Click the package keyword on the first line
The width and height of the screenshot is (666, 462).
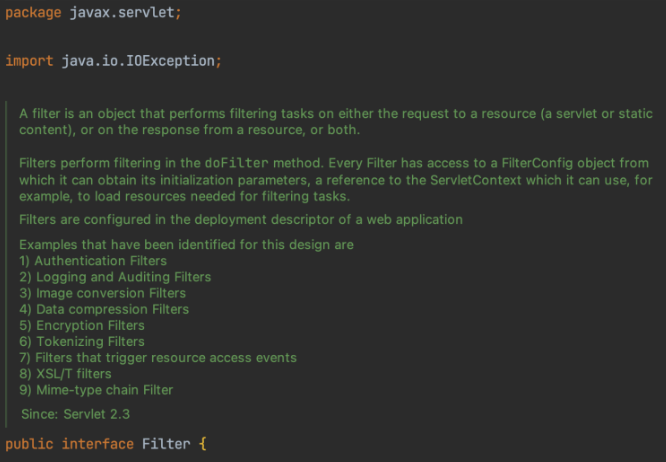(x=35, y=11)
